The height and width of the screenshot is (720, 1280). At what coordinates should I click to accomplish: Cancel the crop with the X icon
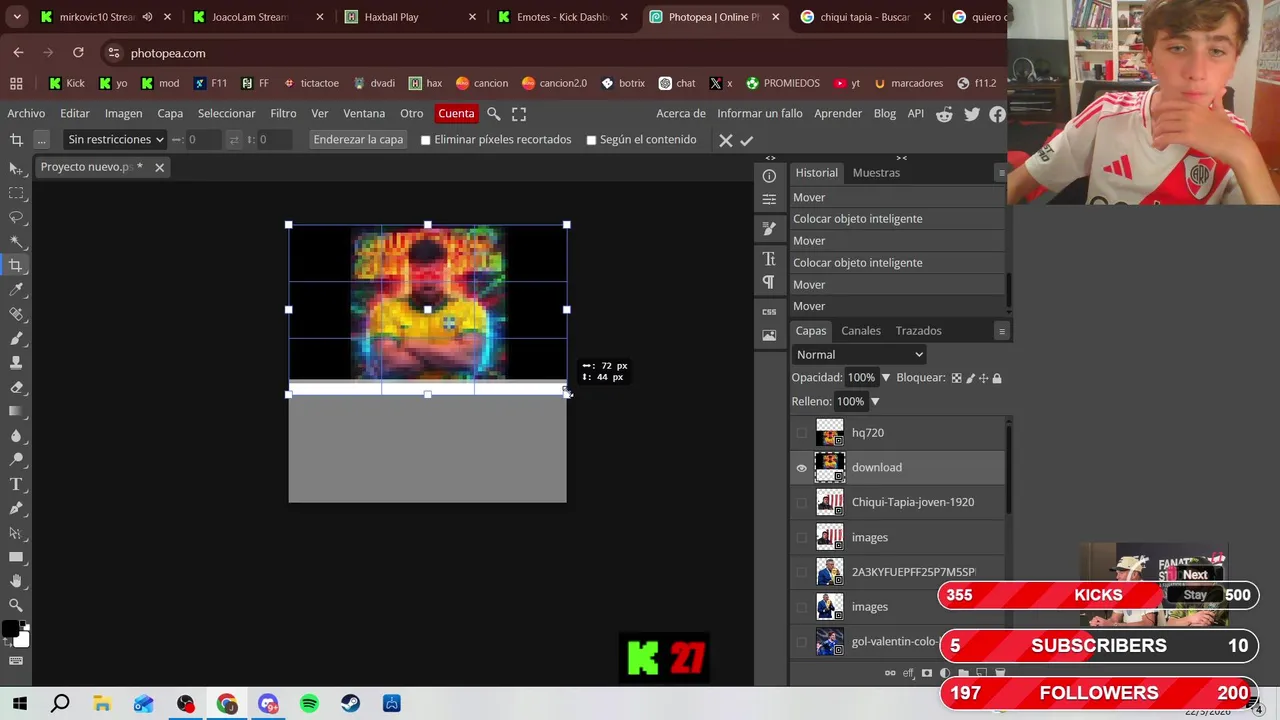click(x=726, y=141)
